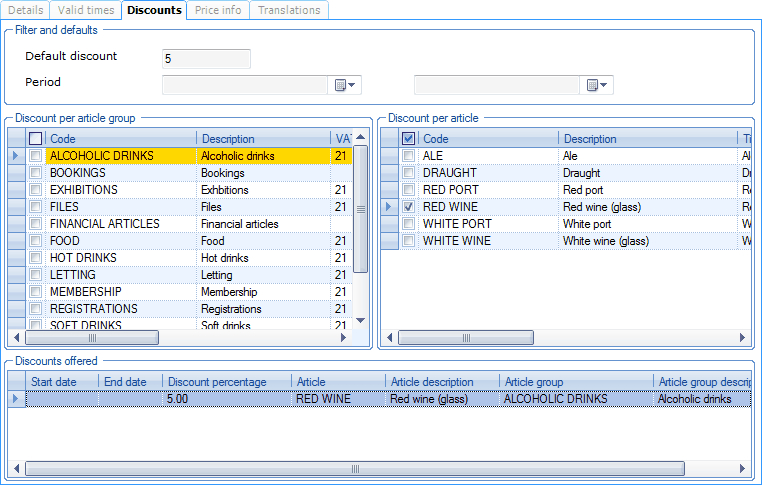Click the row indicator arrow beside ALCOHOLIC DRINKS
Screen dimensions: 762x485
click(14, 156)
